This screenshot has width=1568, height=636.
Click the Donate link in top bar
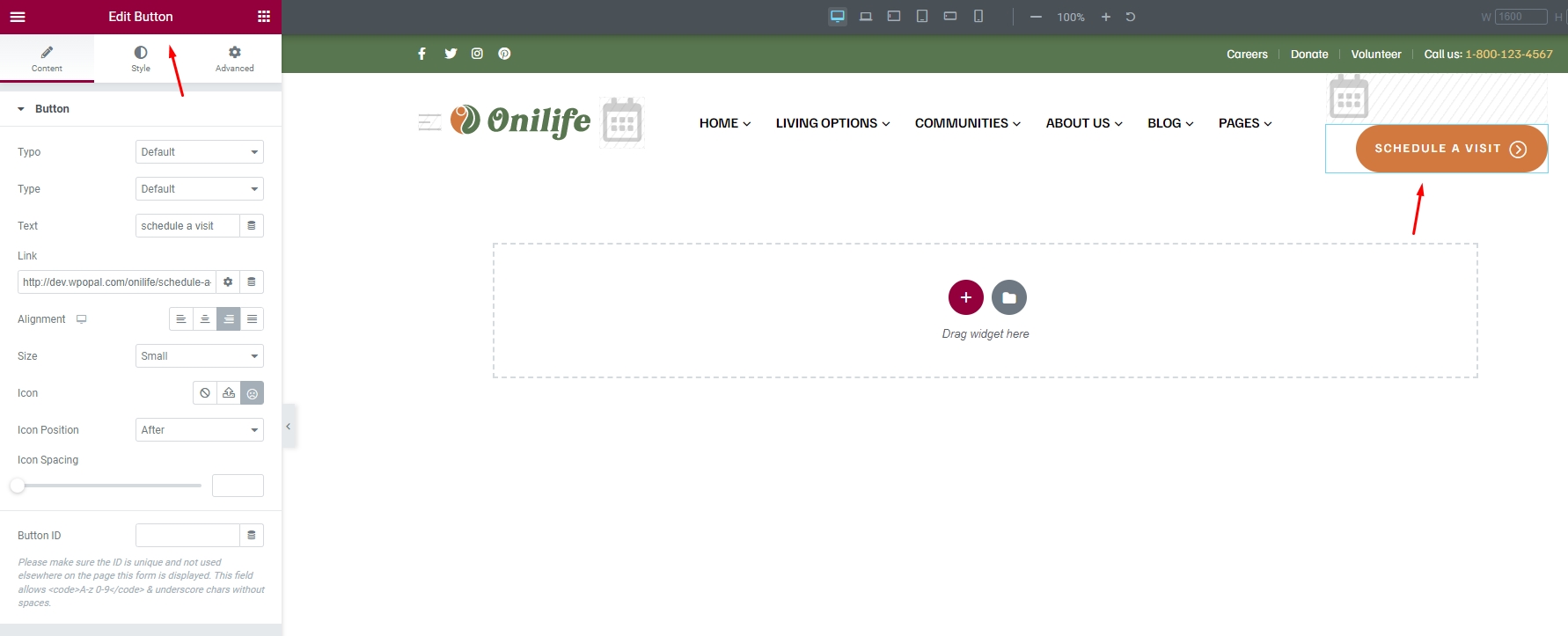pyautogui.click(x=1309, y=55)
